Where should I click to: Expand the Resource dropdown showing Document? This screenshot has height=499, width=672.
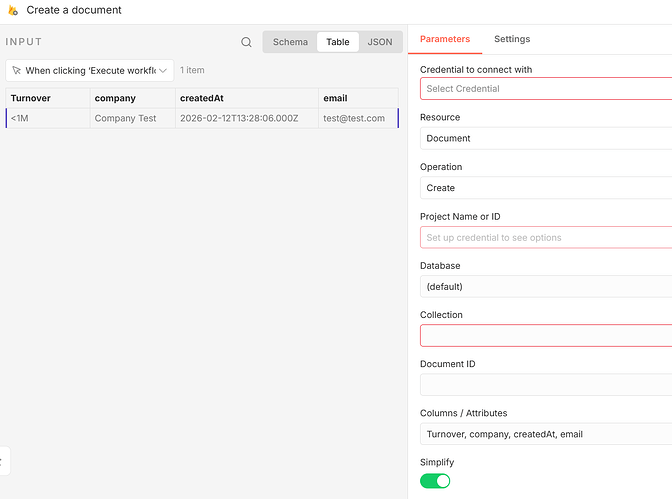[x=546, y=138]
